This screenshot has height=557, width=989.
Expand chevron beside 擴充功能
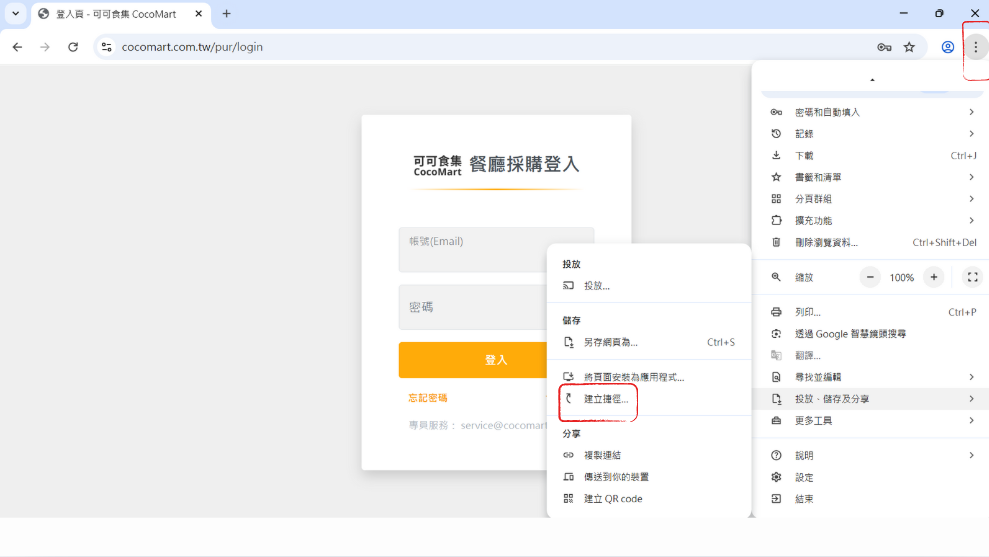tap(971, 220)
